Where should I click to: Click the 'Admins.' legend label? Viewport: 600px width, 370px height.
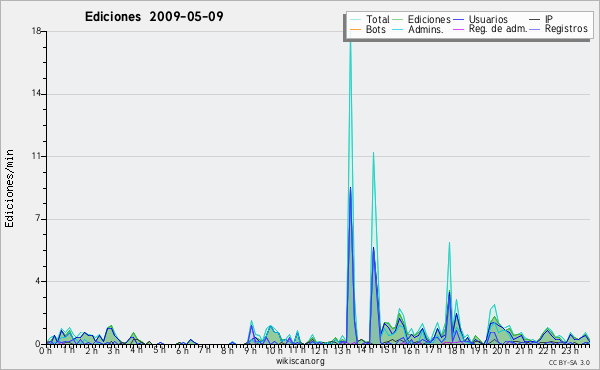pyautogui.click(x=426, y=29)
